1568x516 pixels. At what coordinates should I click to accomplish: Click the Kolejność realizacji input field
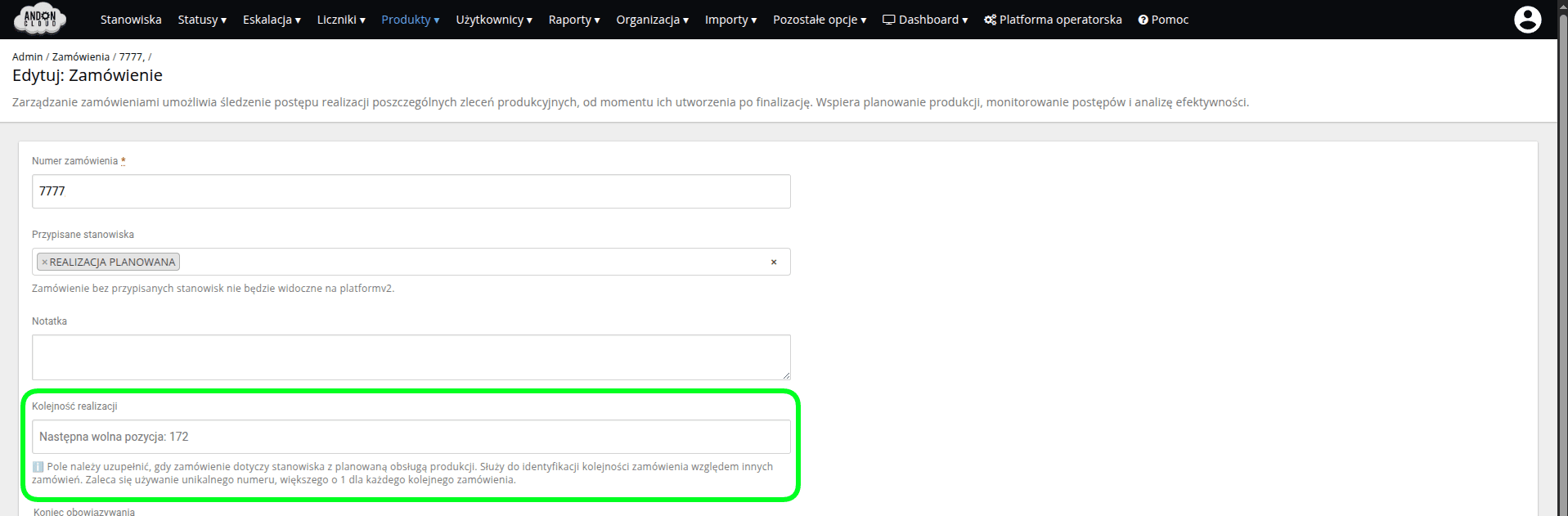click(411, 437)
